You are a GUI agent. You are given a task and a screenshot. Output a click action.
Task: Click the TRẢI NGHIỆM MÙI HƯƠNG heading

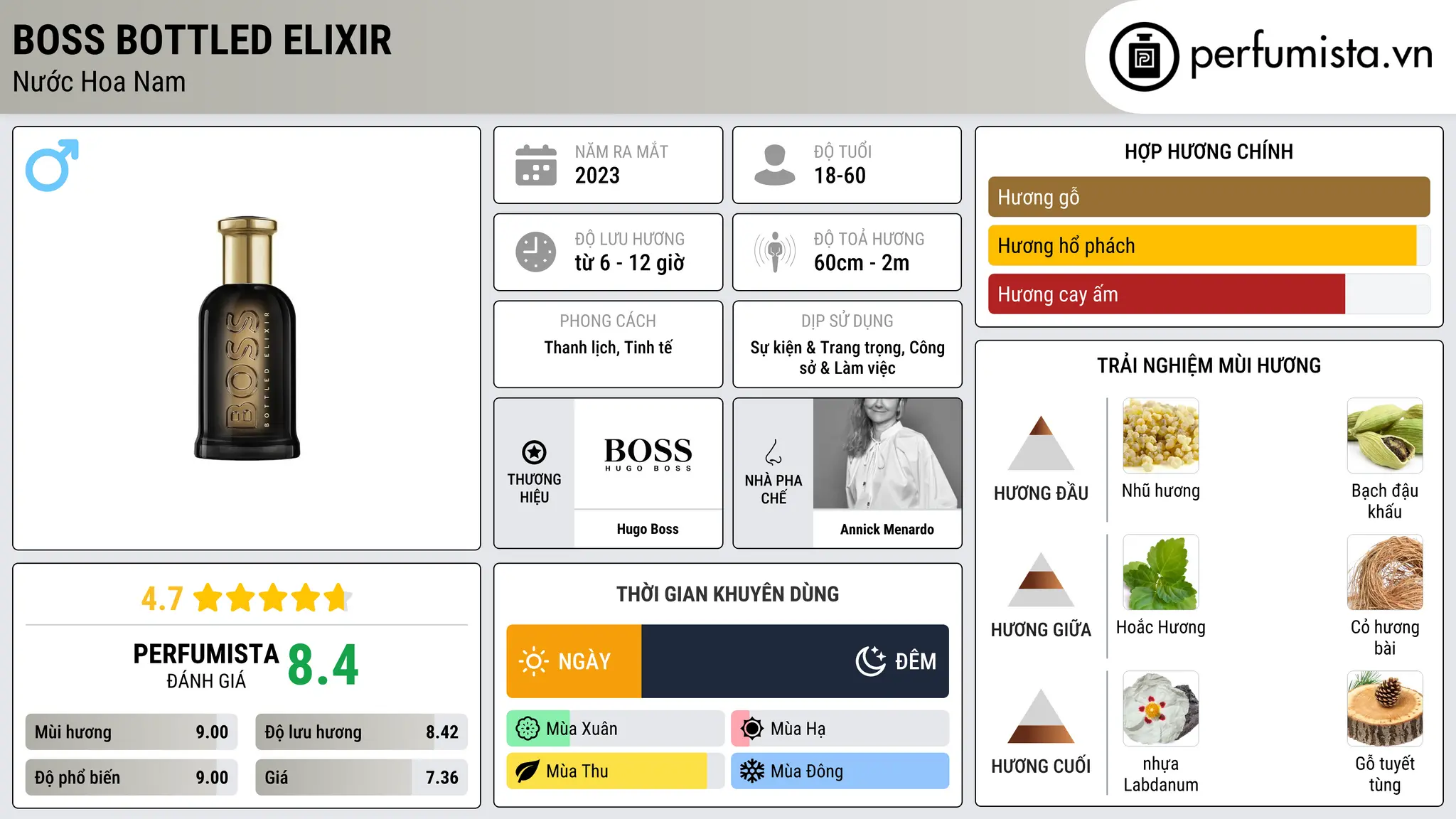tap(1209, 365)
